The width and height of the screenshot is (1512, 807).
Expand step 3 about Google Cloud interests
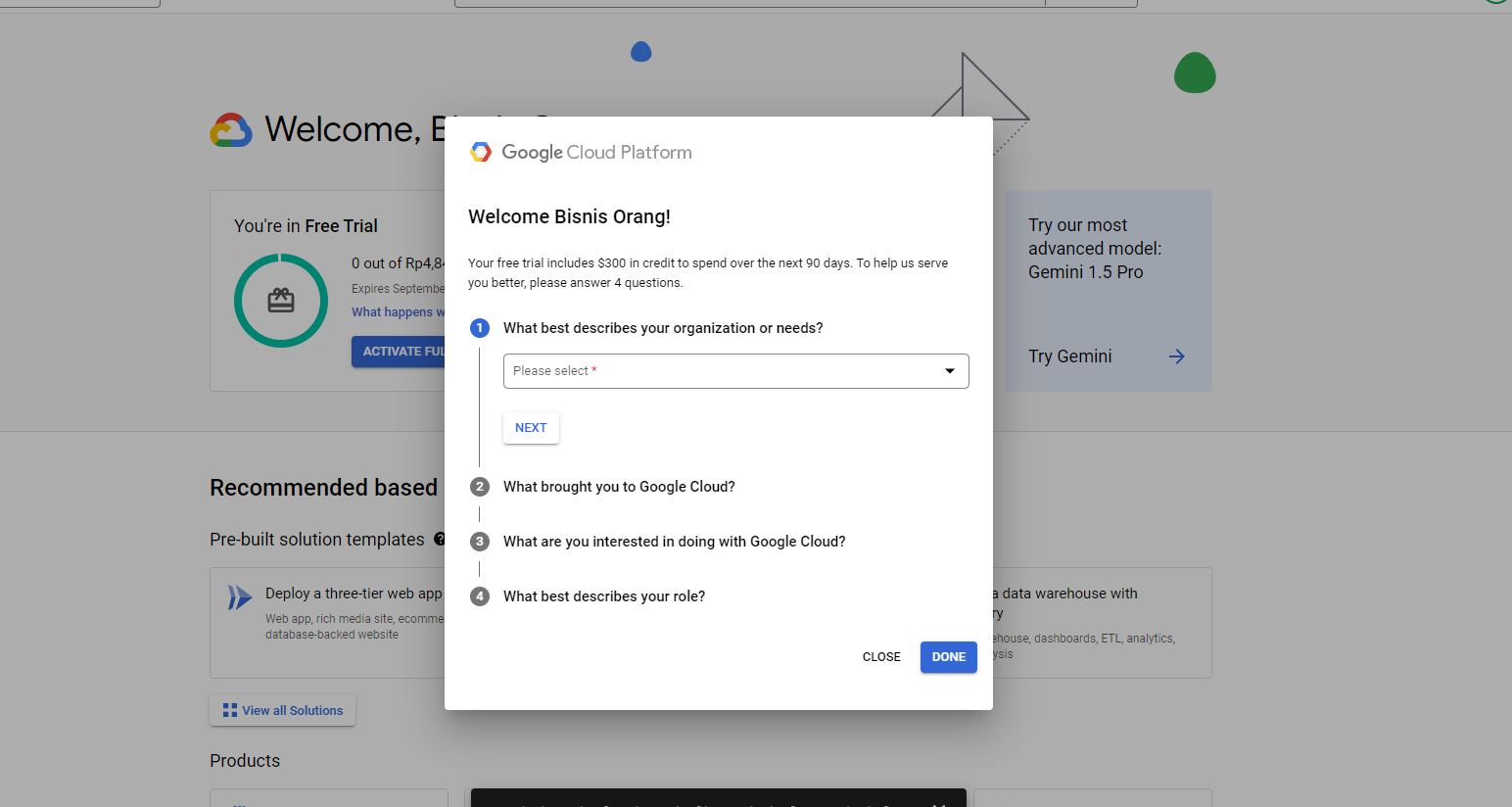[x=674, y=542]
